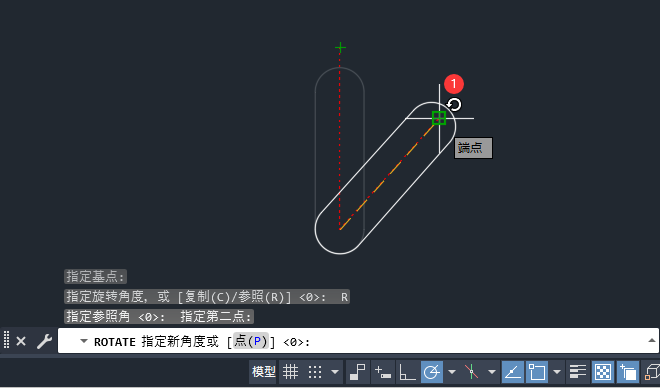Show recent commands dropdown arrow
The width and height of the screenshot is (660, 388).
84,341
